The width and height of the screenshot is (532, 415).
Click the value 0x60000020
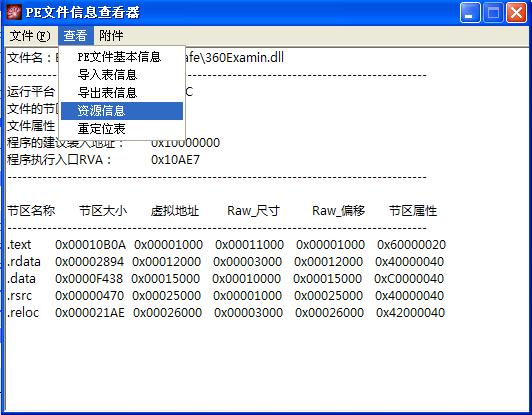click(x=412, y=245)
